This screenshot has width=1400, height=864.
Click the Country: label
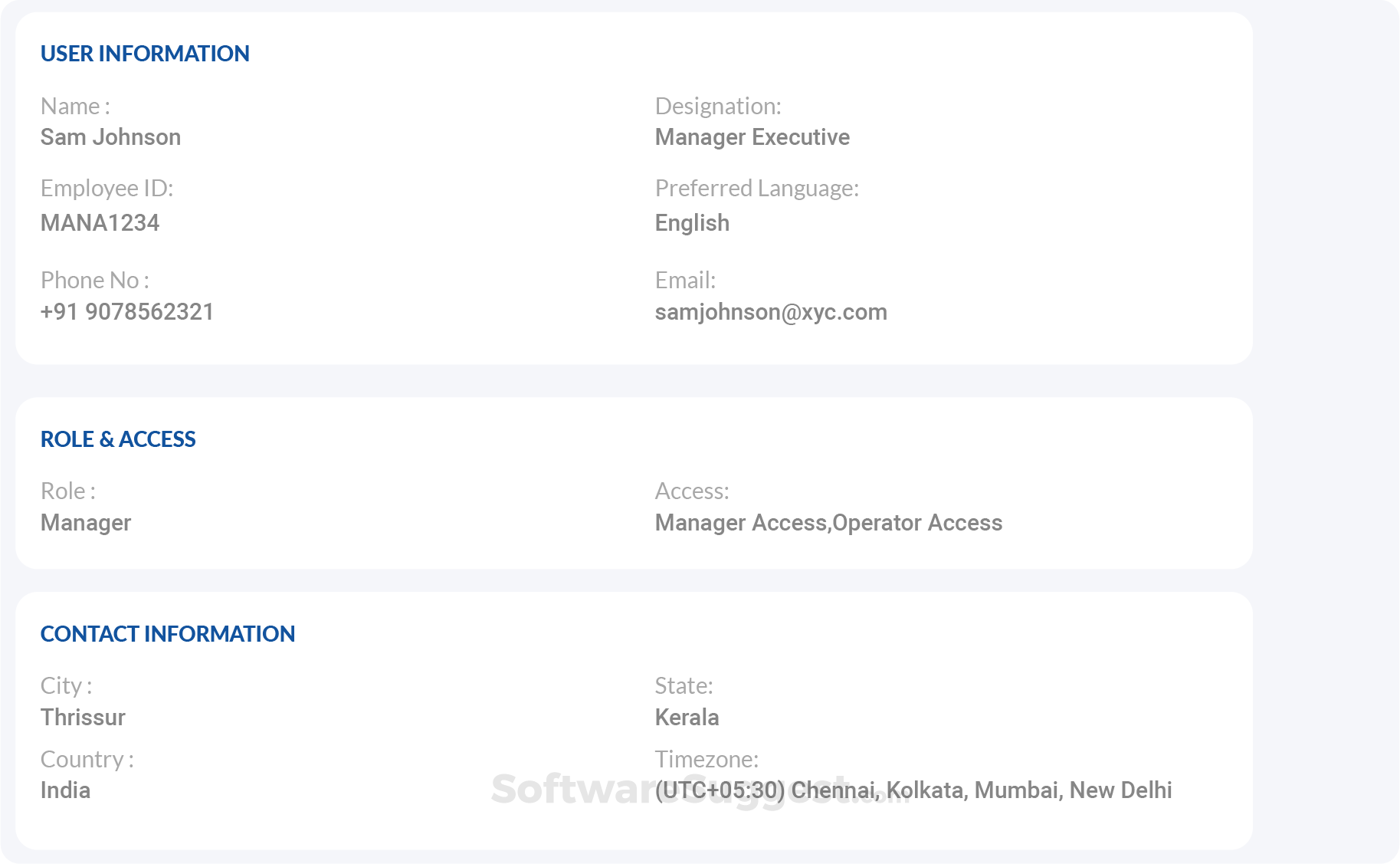[x=87, y=760]
